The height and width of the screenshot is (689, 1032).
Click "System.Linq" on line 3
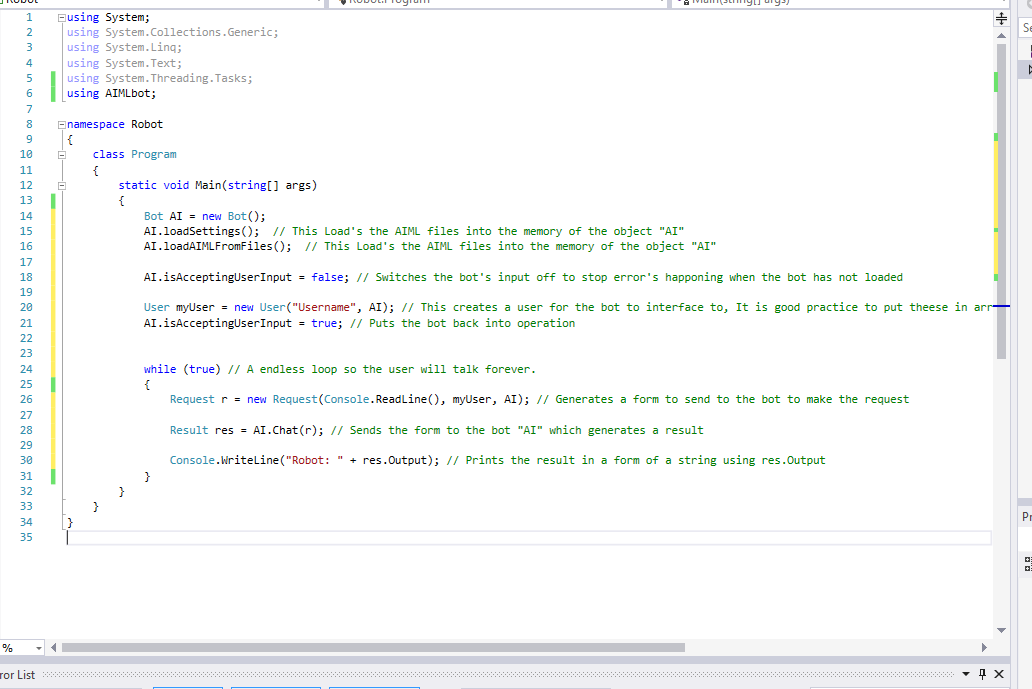click(x=140, y=47)
